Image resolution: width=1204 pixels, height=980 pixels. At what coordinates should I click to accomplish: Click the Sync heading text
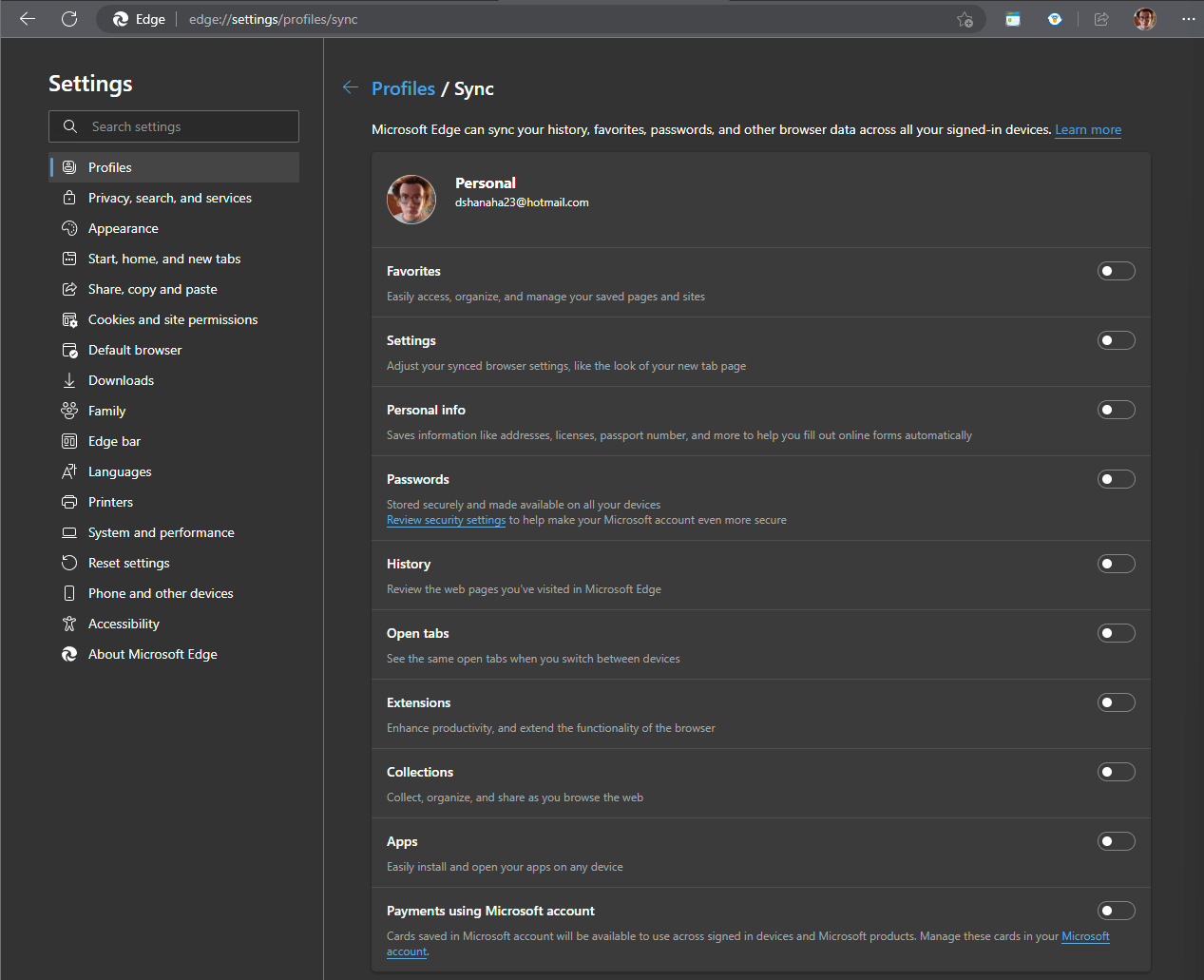[474, 88]
